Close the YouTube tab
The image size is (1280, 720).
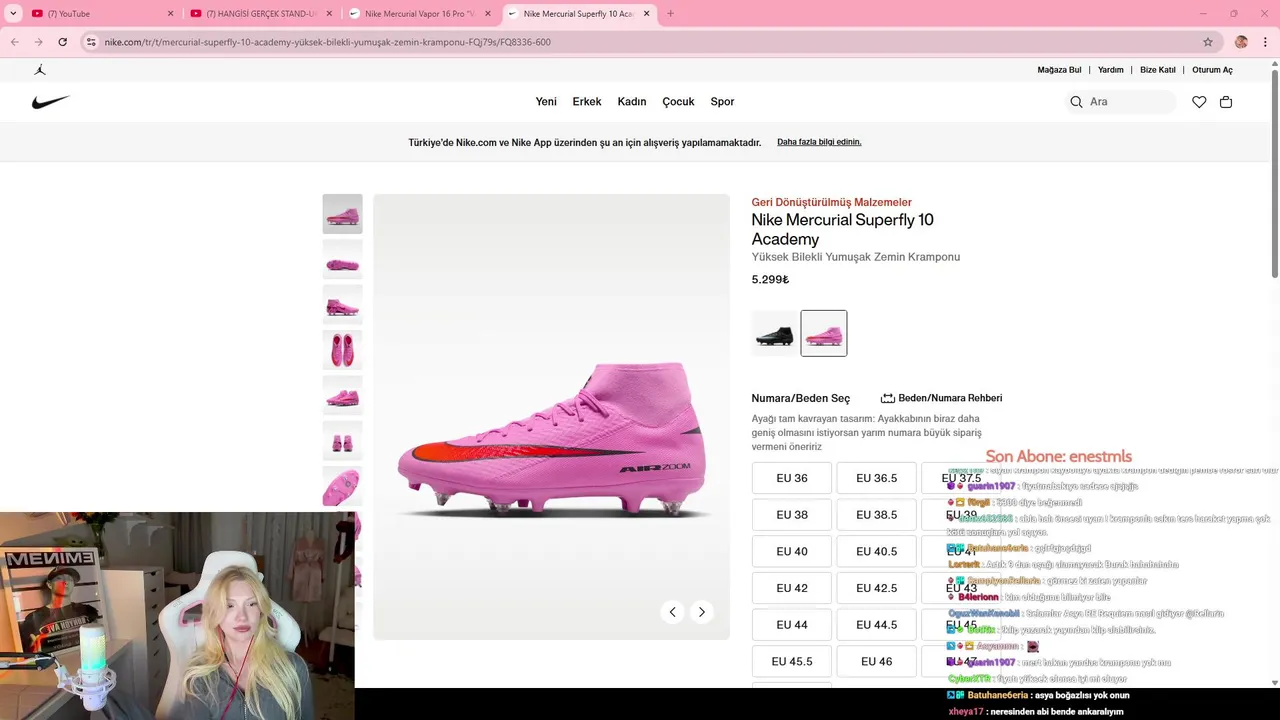tap(170, 13)
